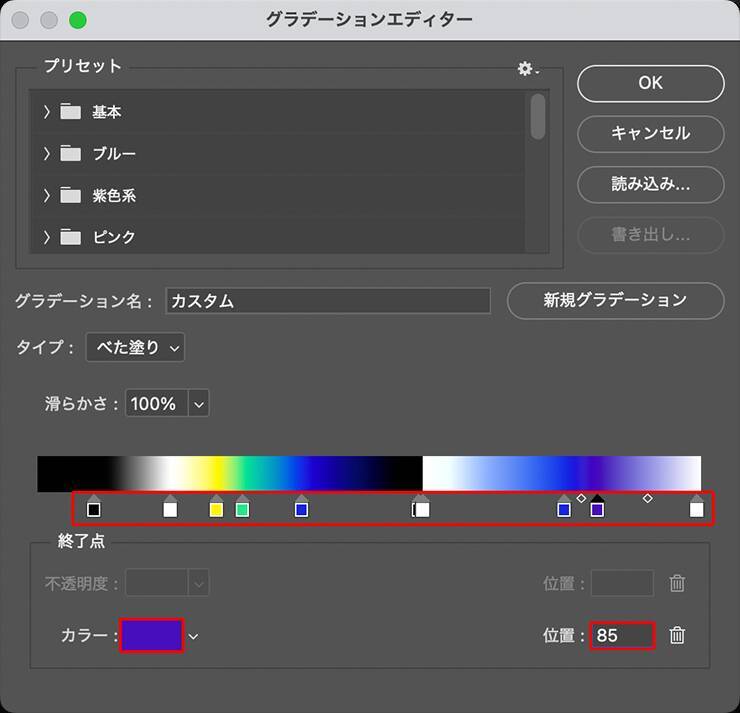
Task: Select the black color stop at gradient start
Action: click(93, 508)
